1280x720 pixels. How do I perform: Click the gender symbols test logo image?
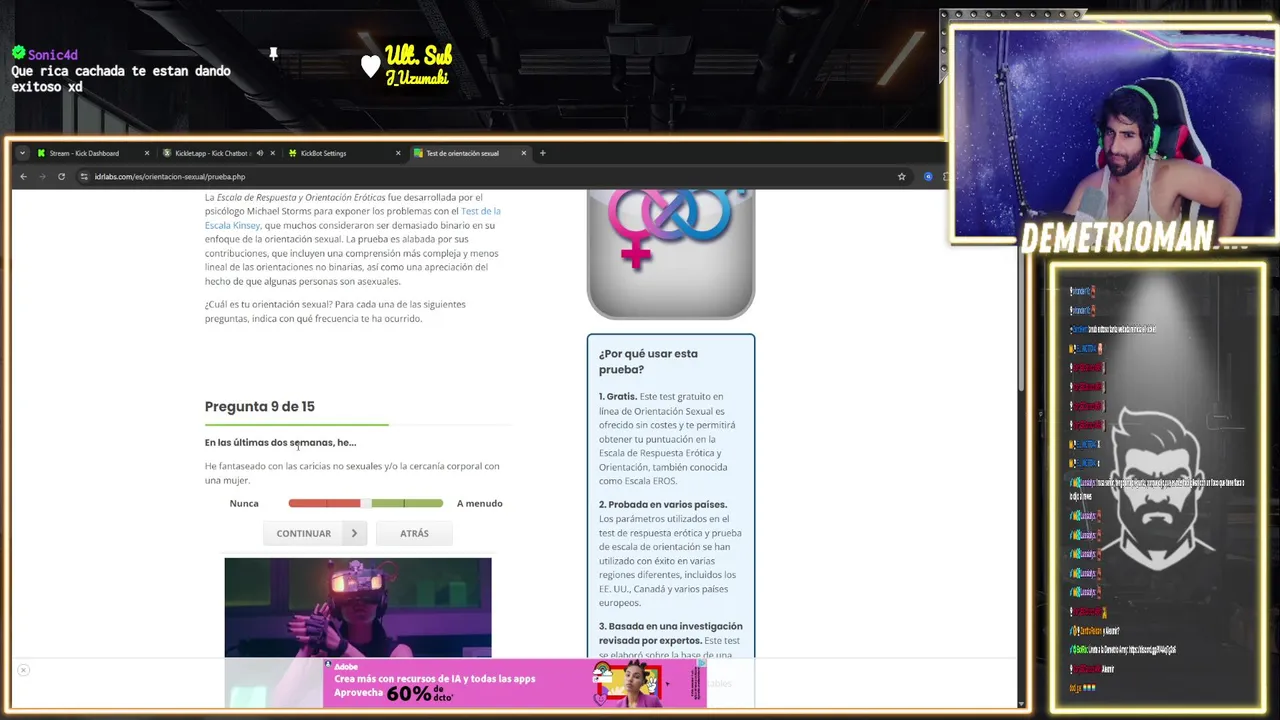pos(671,254)
